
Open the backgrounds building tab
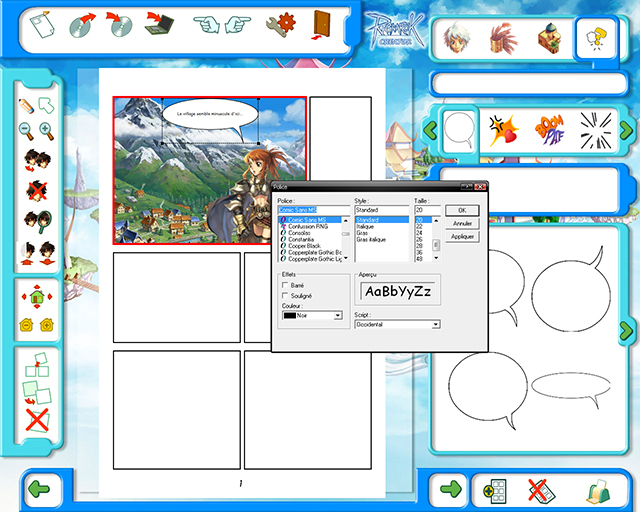click(x=550, y=38)
